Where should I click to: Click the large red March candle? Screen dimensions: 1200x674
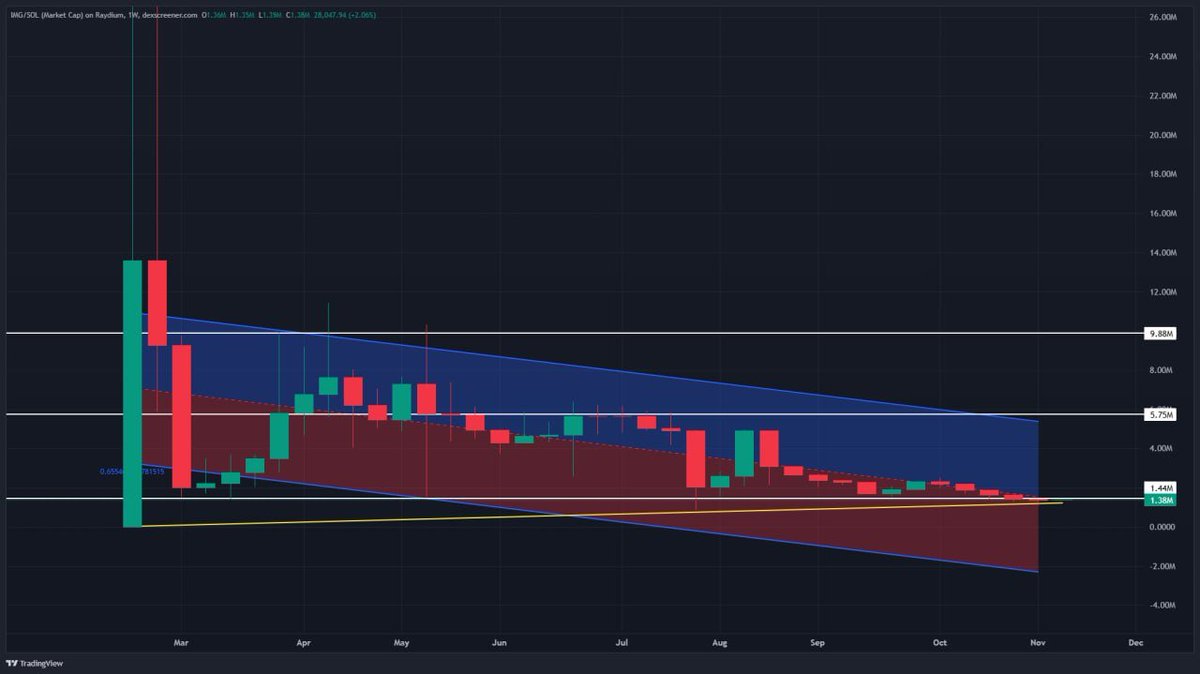[x=183, y=410]
